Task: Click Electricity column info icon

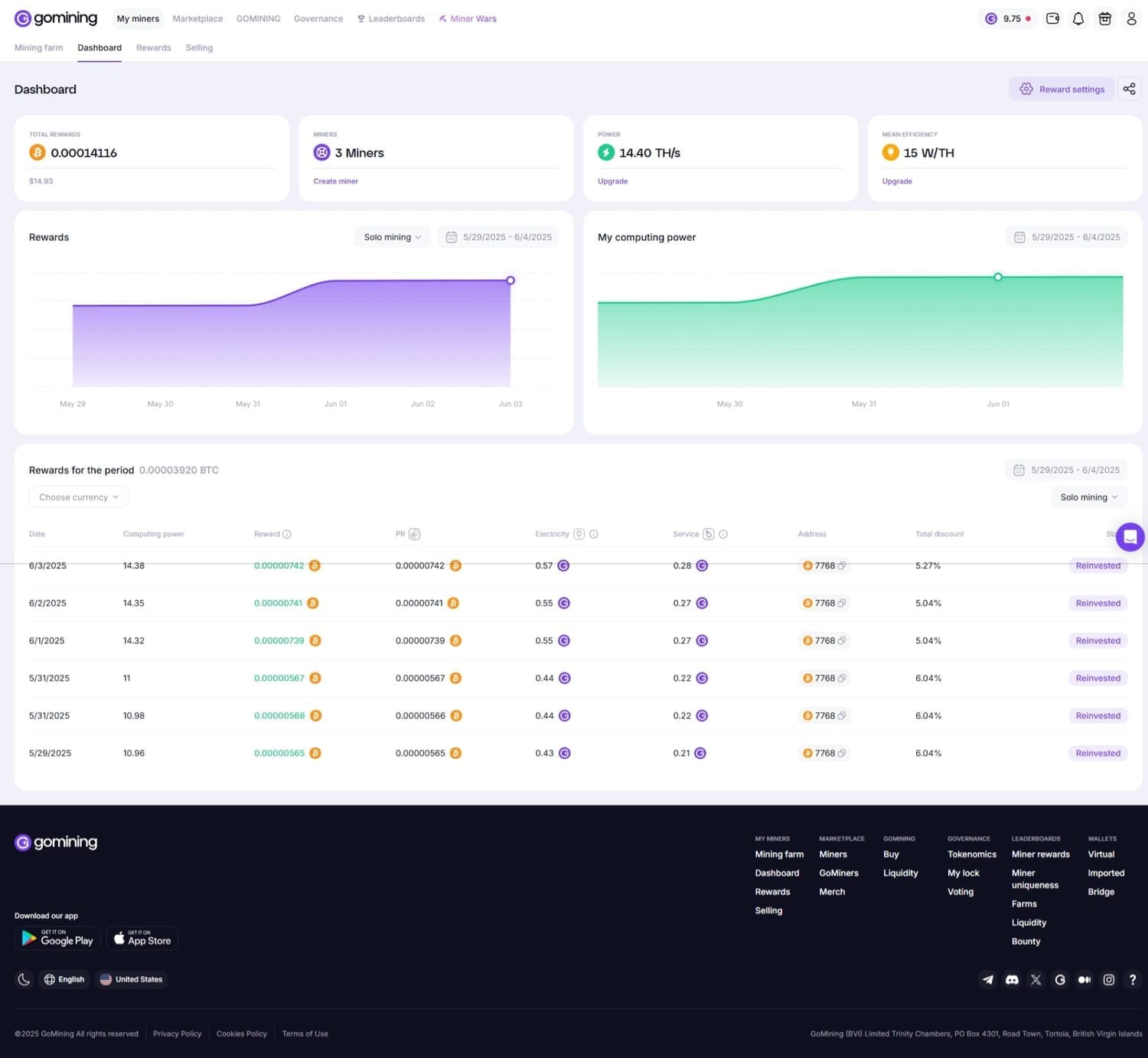Action: pyautogui.click(x=594, y=534)
